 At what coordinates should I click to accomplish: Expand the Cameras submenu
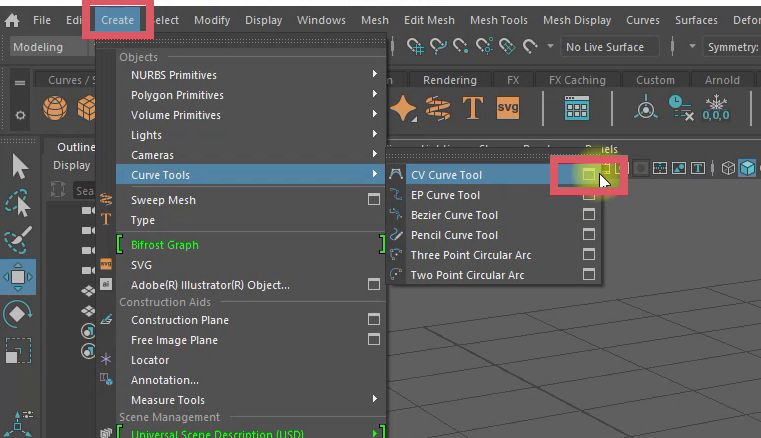251,154
